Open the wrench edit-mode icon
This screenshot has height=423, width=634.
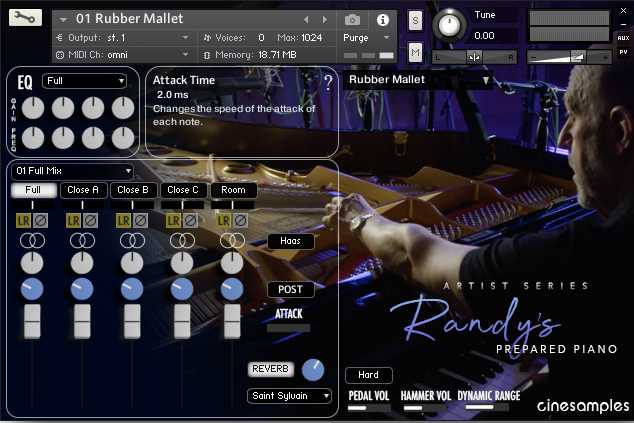(25, 17)
